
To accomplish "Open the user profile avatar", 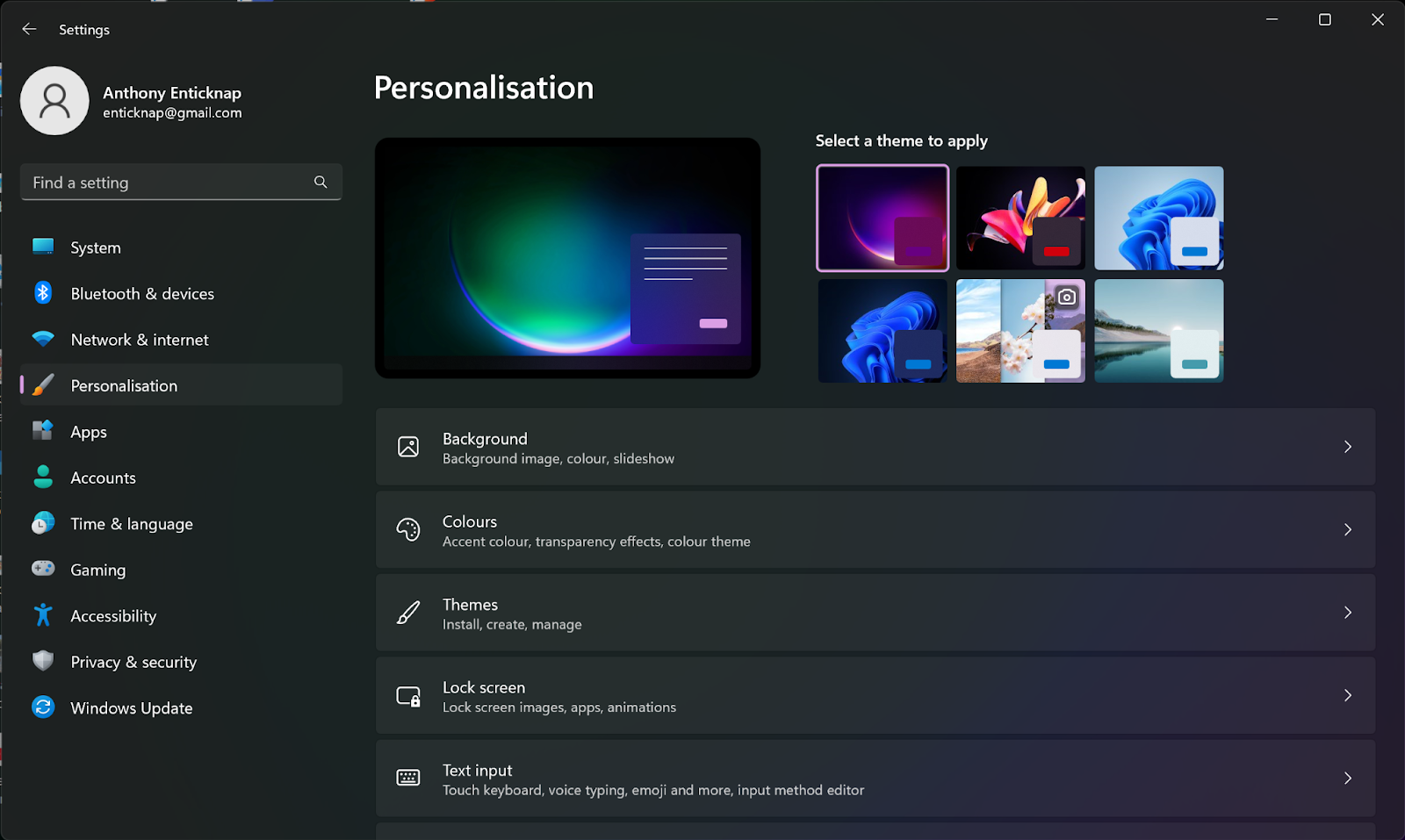I will [x=54, y=101].
